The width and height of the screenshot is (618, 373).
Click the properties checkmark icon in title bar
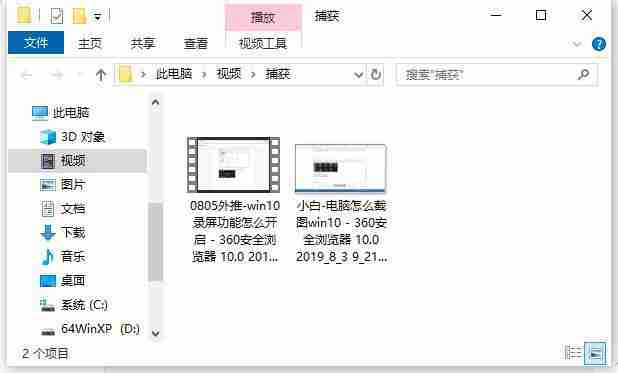click(57, 16)
